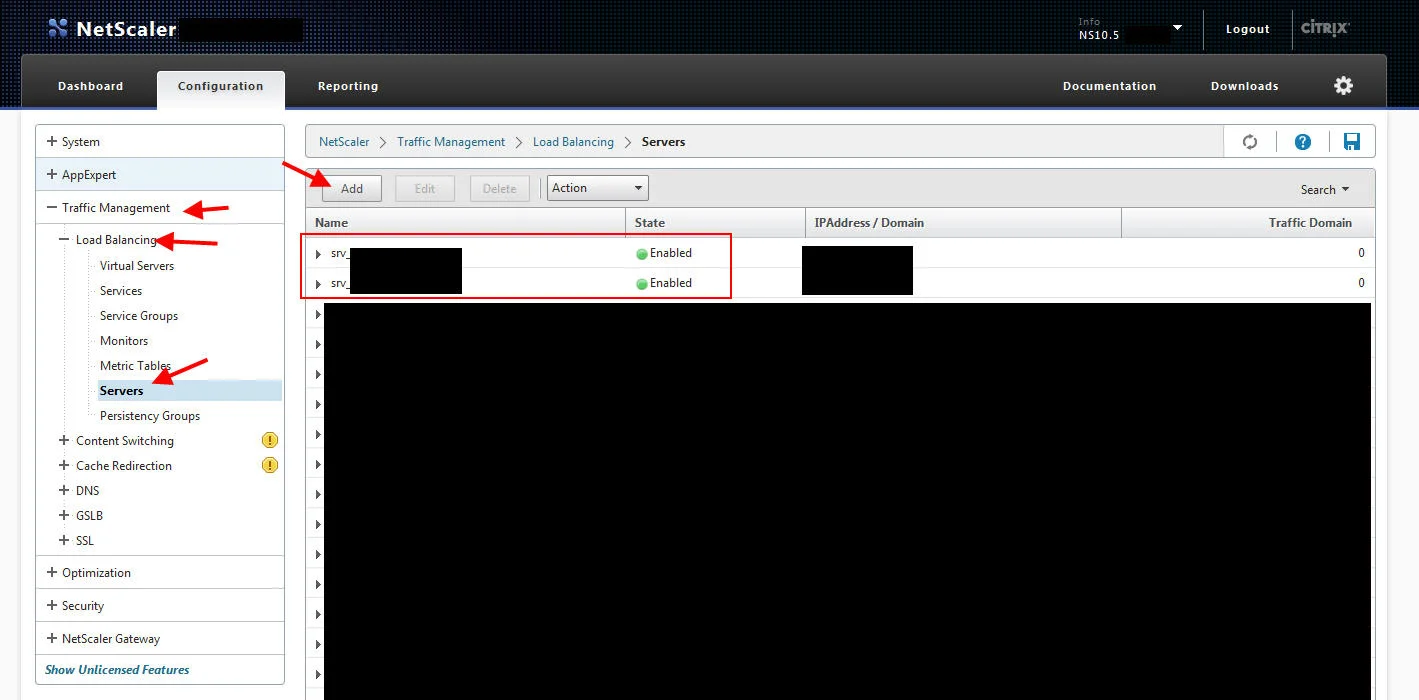Click the refresh icon in breadcrumb bar
Screen dimensions: 1419x700
1250,142
